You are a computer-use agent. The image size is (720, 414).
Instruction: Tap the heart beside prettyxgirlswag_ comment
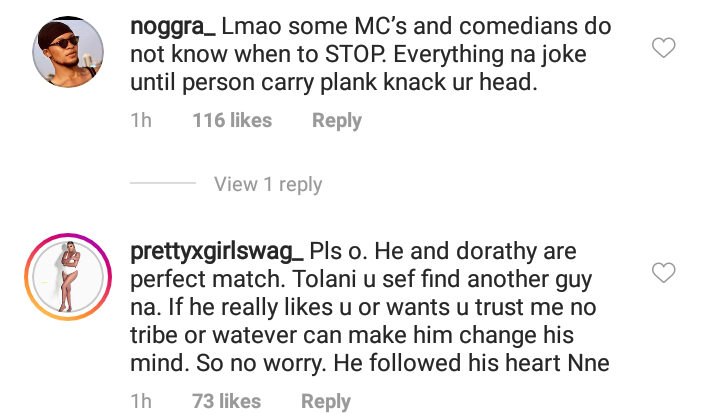click(664, 273)
